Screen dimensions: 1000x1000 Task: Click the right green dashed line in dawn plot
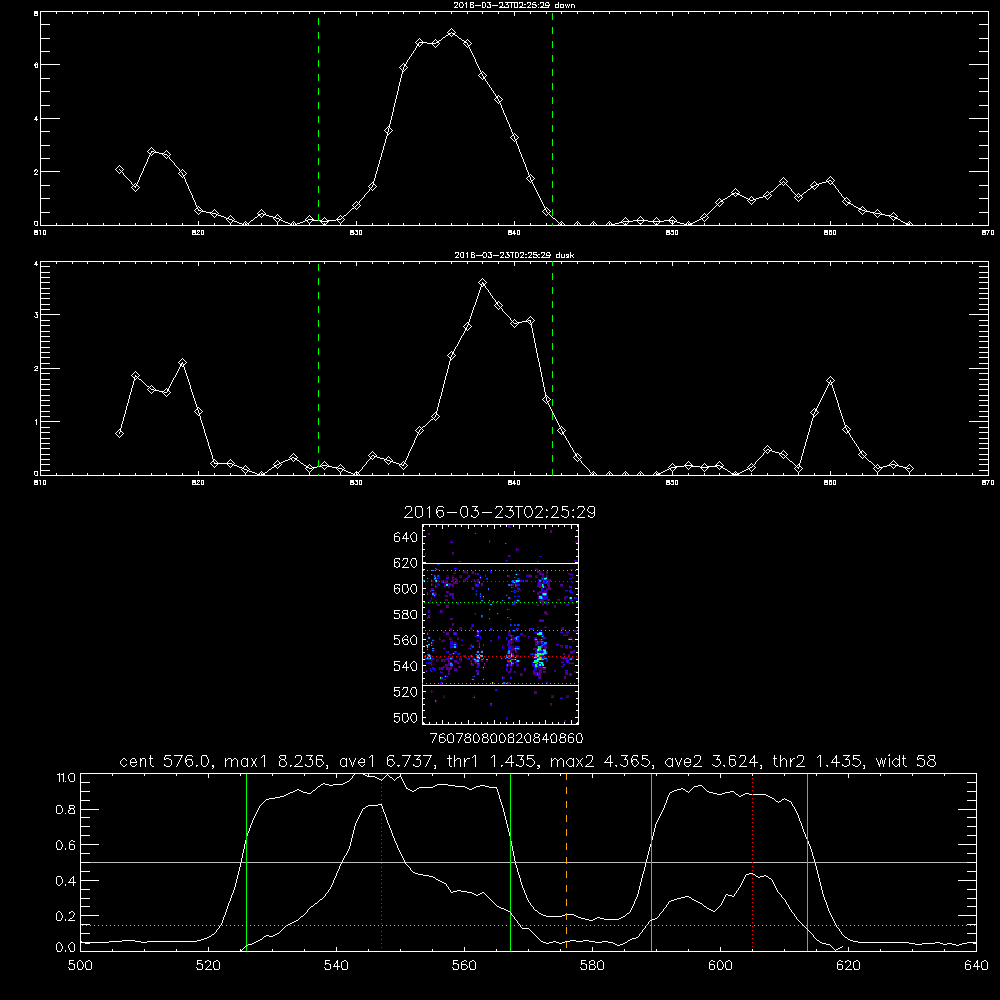[x=552, y=118]
